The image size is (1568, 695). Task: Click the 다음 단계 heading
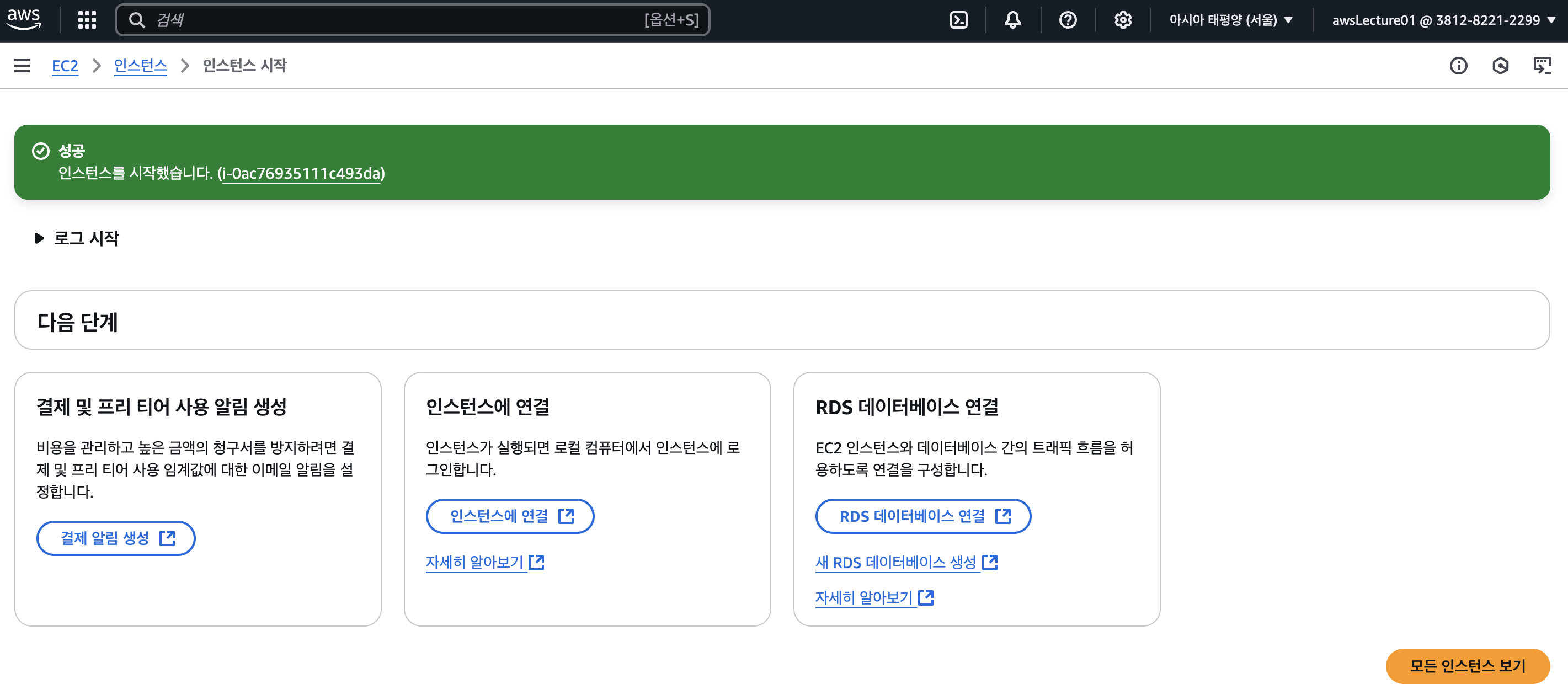78,322
